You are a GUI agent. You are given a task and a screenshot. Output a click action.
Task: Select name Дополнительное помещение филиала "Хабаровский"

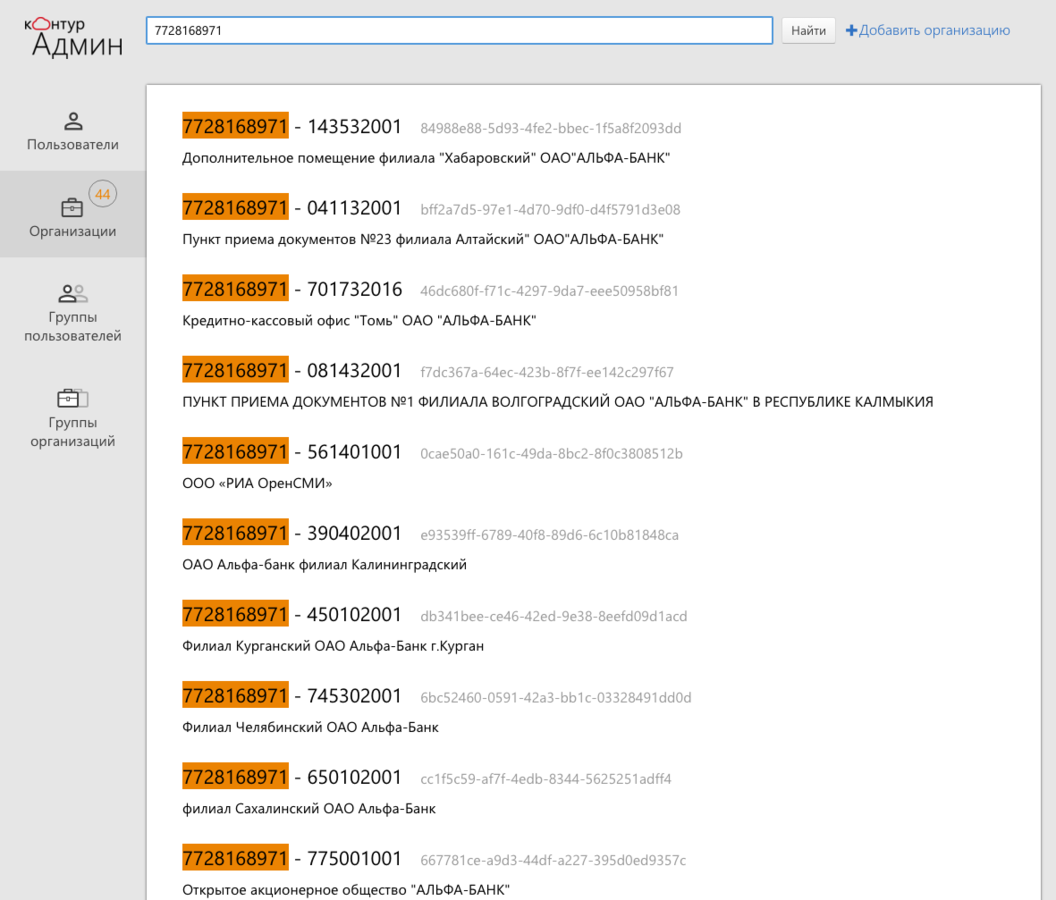click(x=426, y=158)
